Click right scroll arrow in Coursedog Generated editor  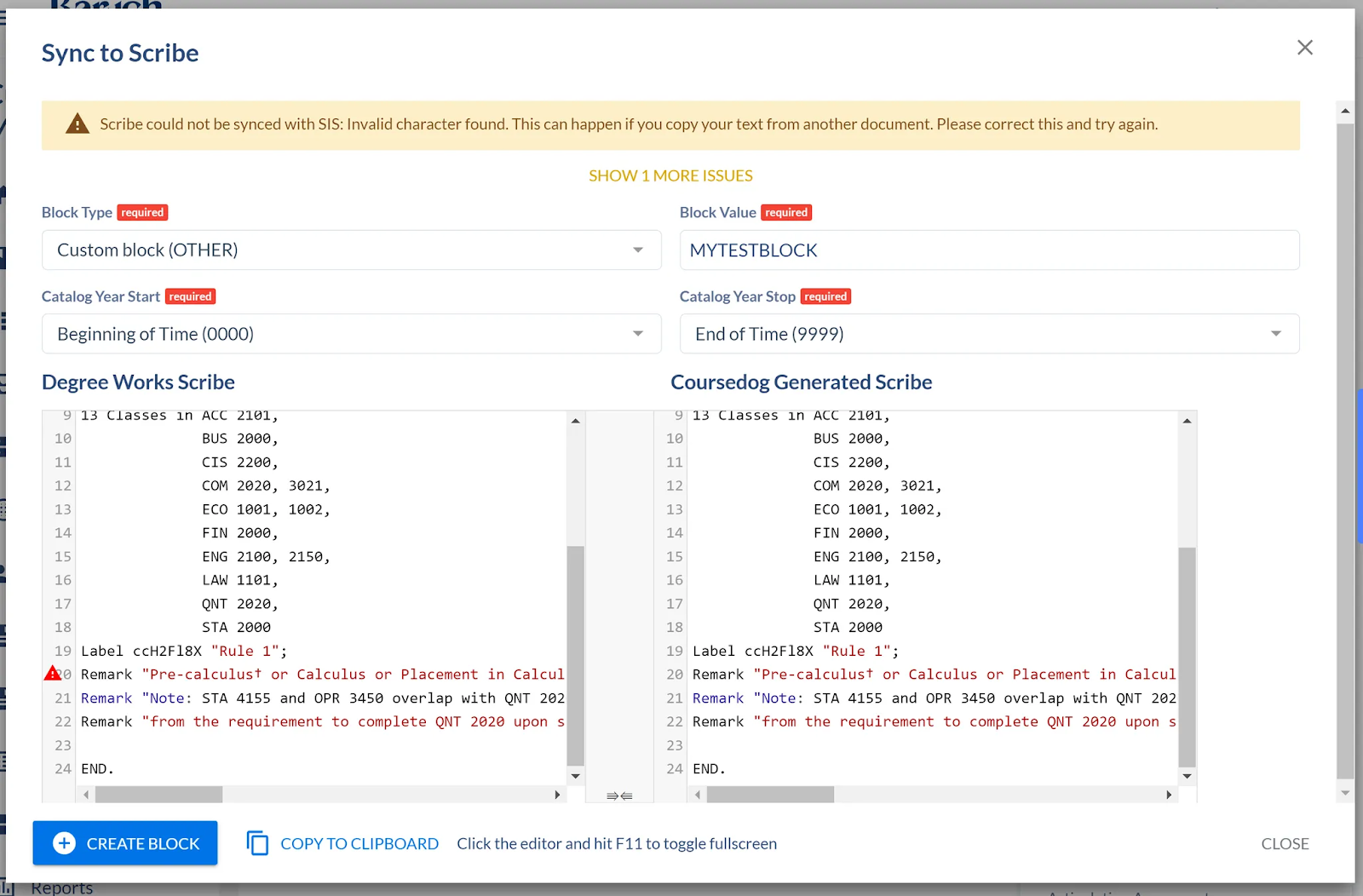tap(1169, 795)
